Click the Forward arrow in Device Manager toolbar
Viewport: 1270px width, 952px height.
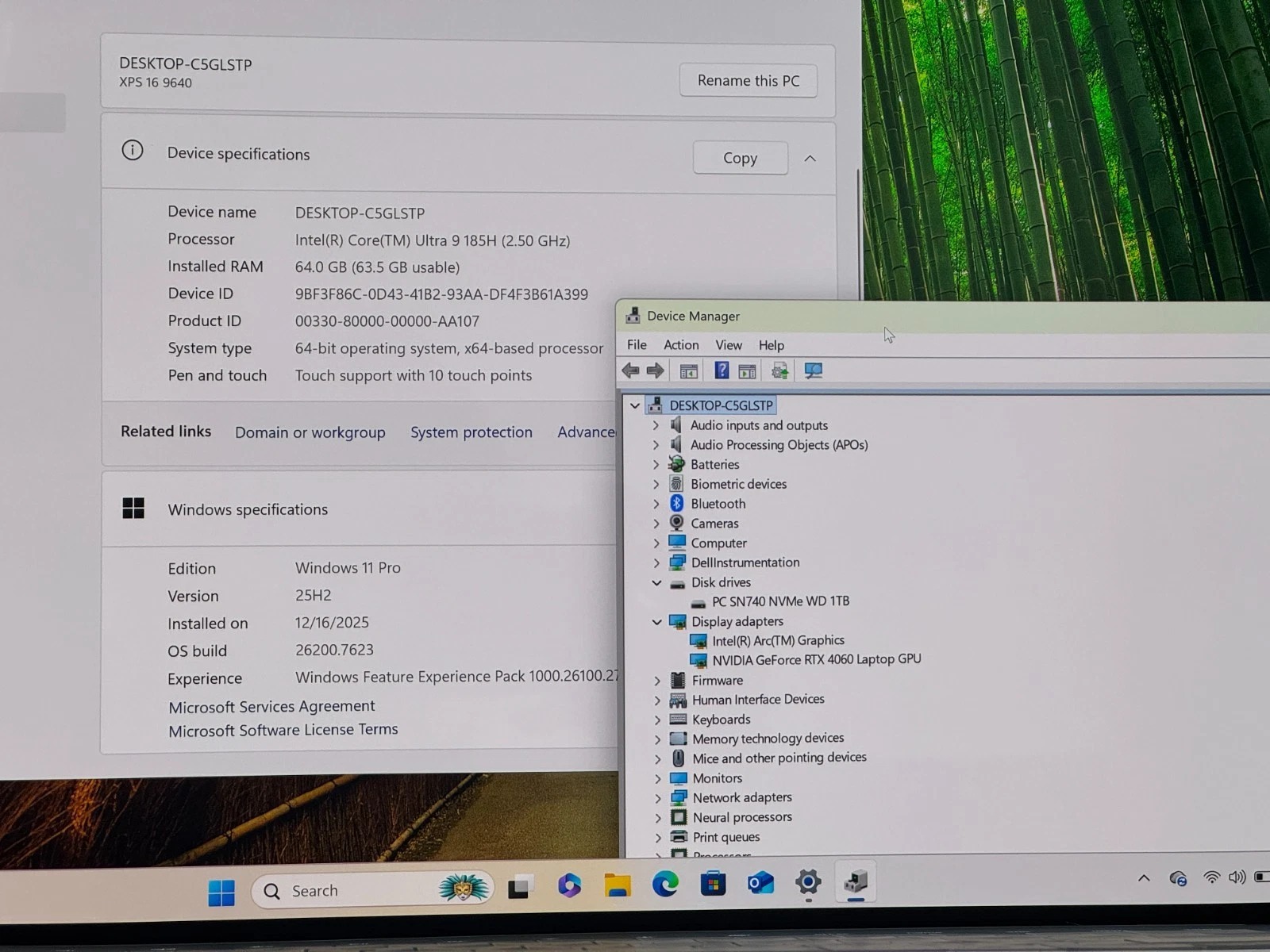pos(656,370)
